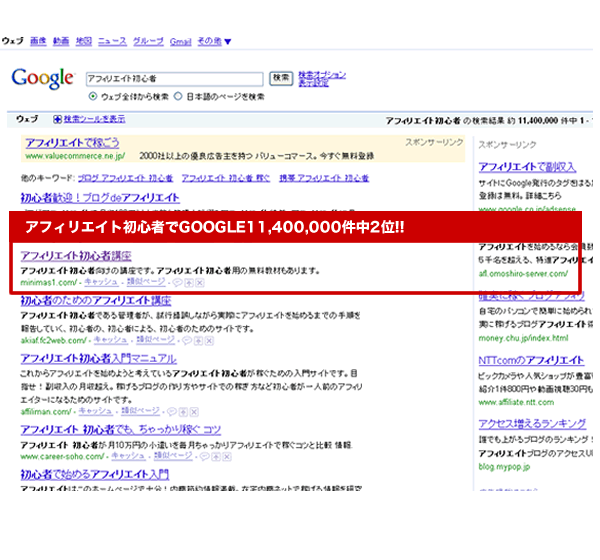The image size is (600, 560).
Task: Open 類似ページ for the minimas1.com result
Action: 146,282
